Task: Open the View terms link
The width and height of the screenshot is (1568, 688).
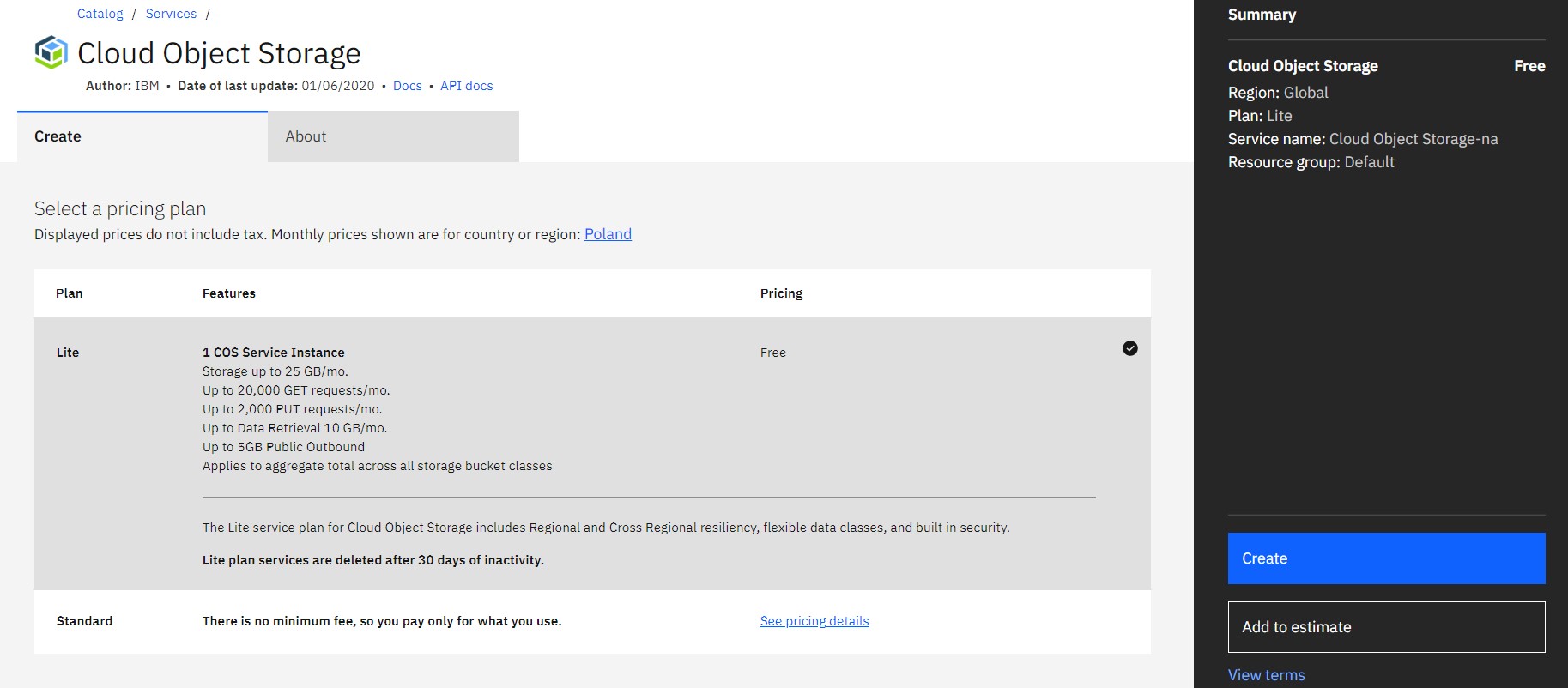Action: click(x=1266, y=675)
